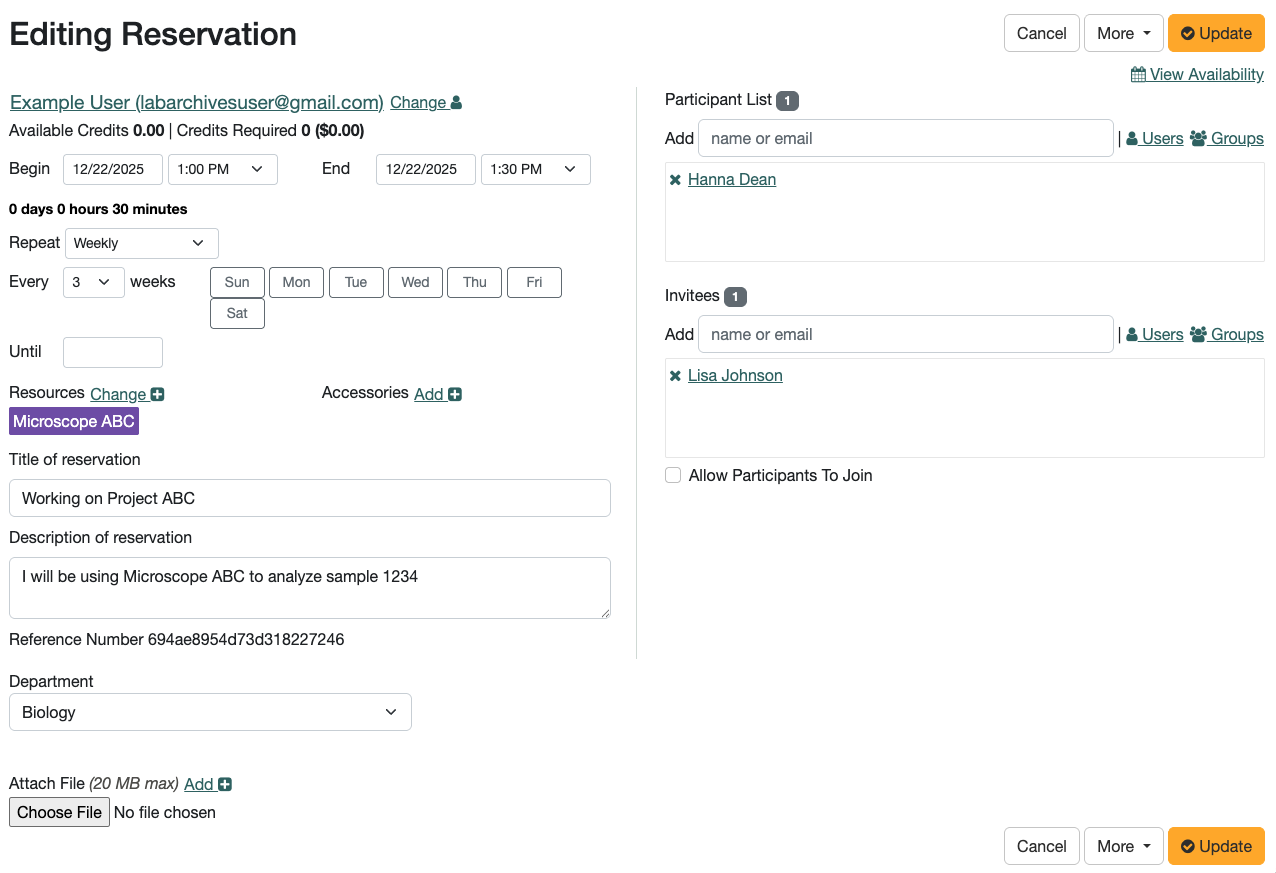The height and width of the screenshot is (873, 1276).
Task: Click the Title of reservation text field
Action: pos(309,498)
